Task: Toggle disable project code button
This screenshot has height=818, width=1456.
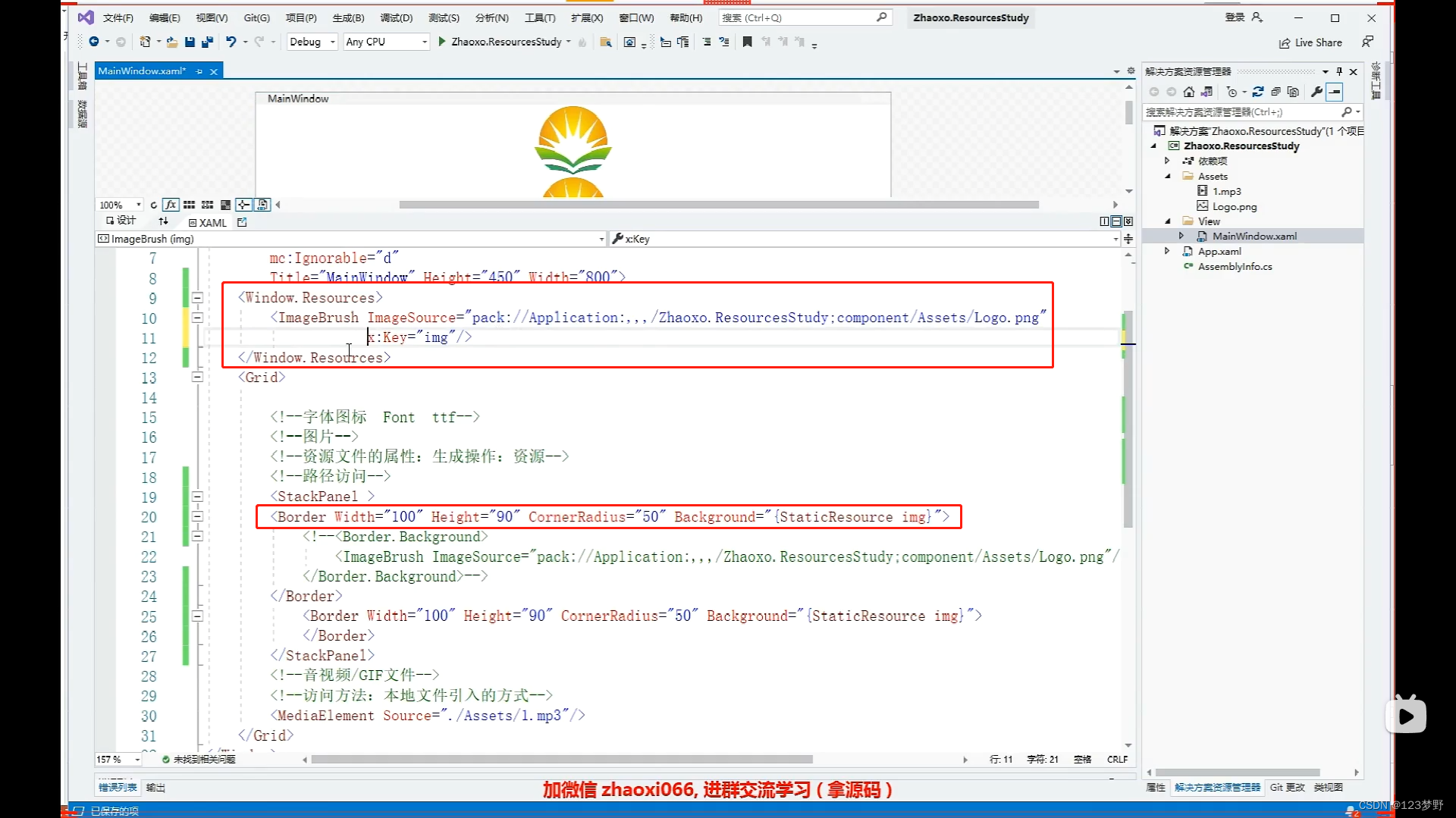Action: 262,205
